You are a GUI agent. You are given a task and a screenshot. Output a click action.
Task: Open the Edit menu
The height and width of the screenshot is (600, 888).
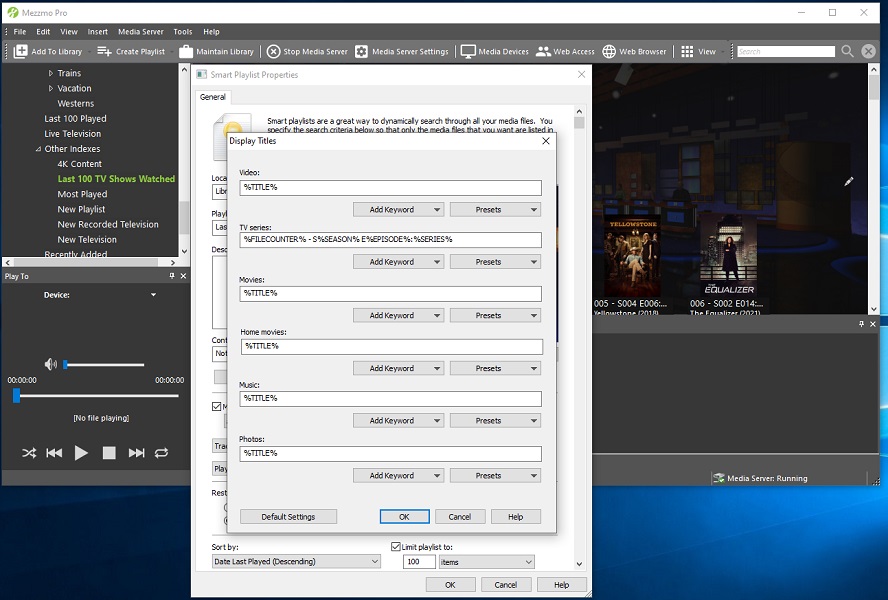[43, 32]
